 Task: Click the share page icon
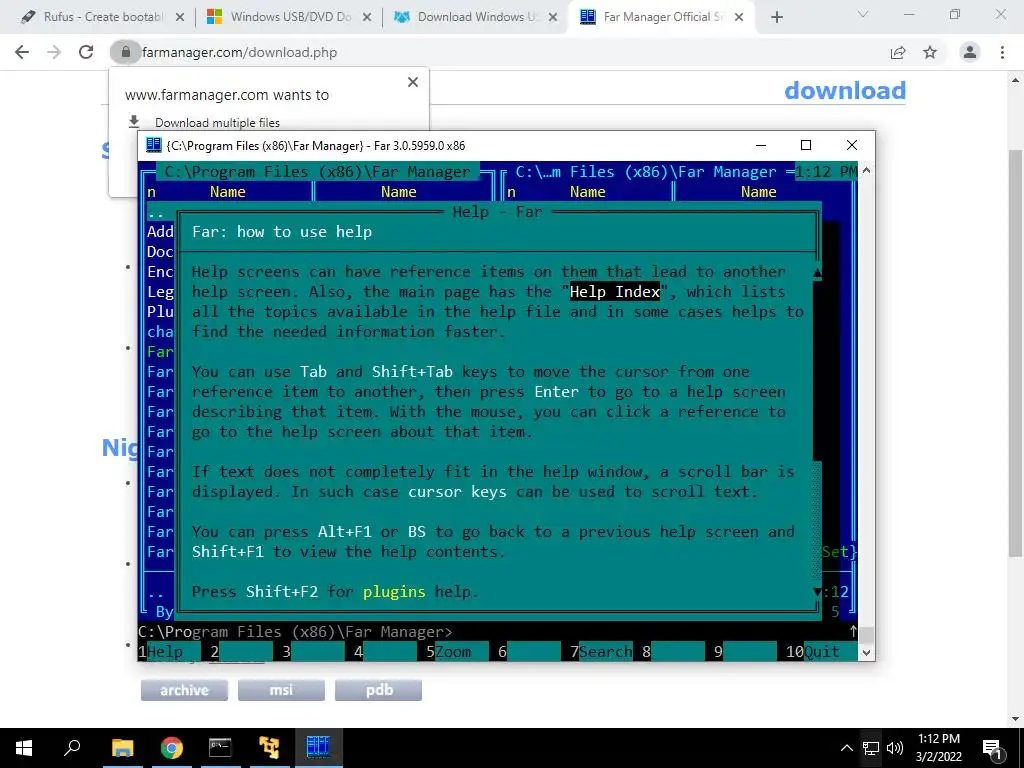click(898, 52)
